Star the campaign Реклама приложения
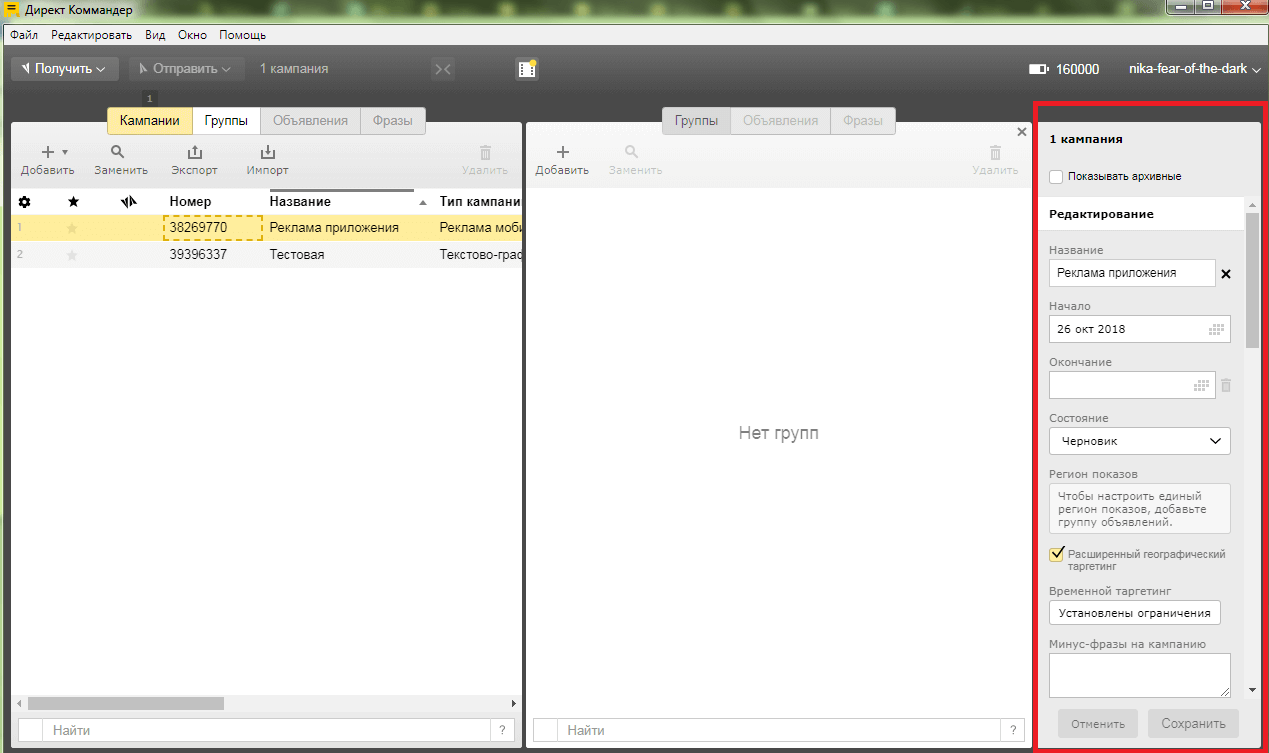The width and height of the screenshot is (1269, 753). pos(72,228)
